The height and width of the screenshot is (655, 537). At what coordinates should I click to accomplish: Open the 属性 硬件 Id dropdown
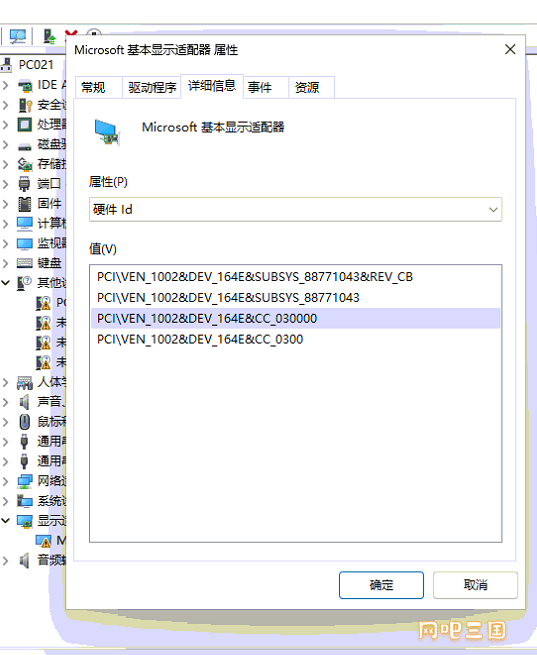(295, 209)
